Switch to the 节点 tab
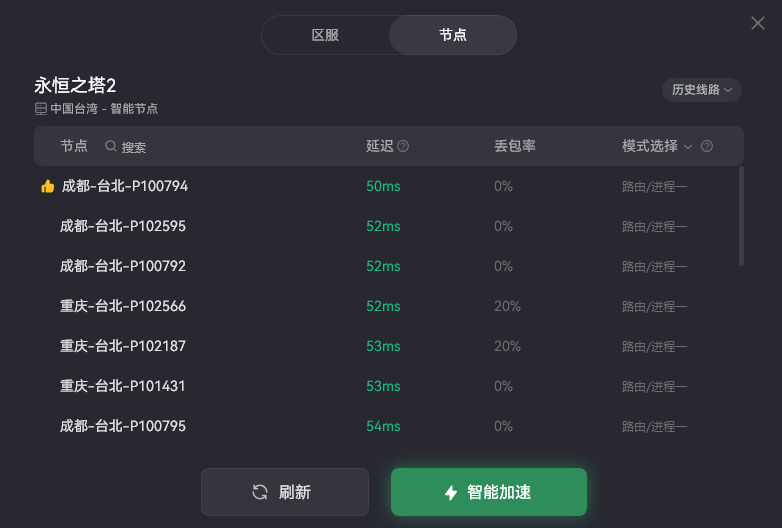This screenshot has width=782, height=528. [x=452, y=35]
